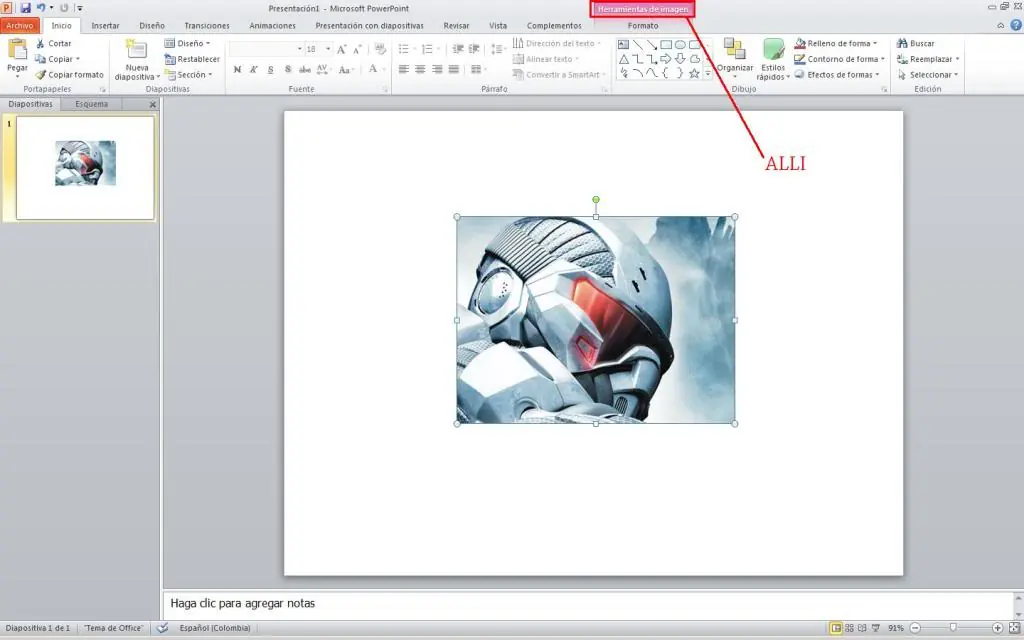Switch to the Animaciones tab

click(x=272, y=25)
